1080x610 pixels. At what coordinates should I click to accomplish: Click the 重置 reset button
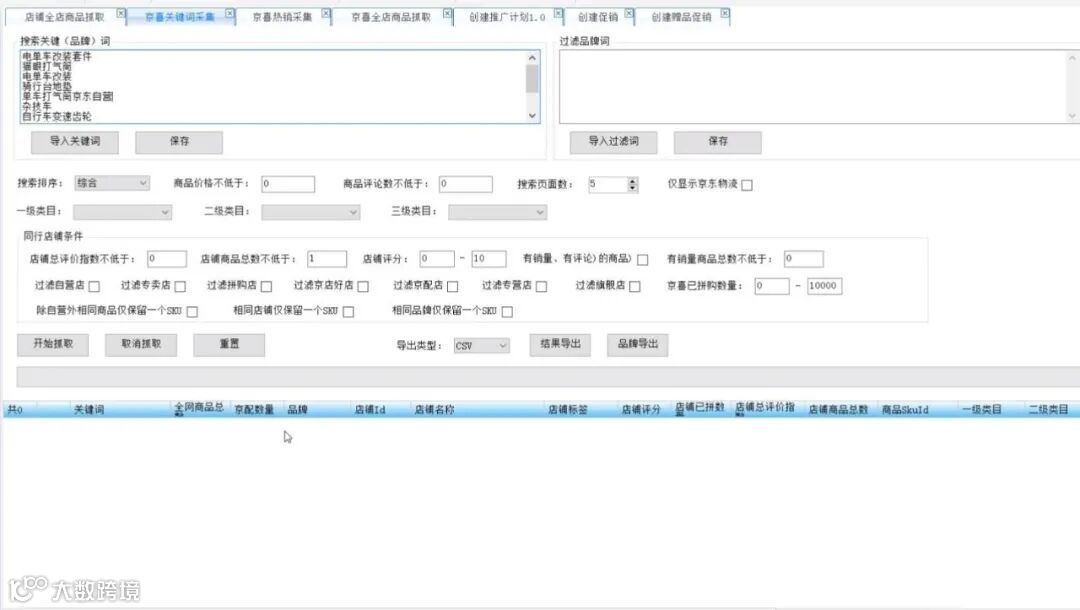[229, 344]
